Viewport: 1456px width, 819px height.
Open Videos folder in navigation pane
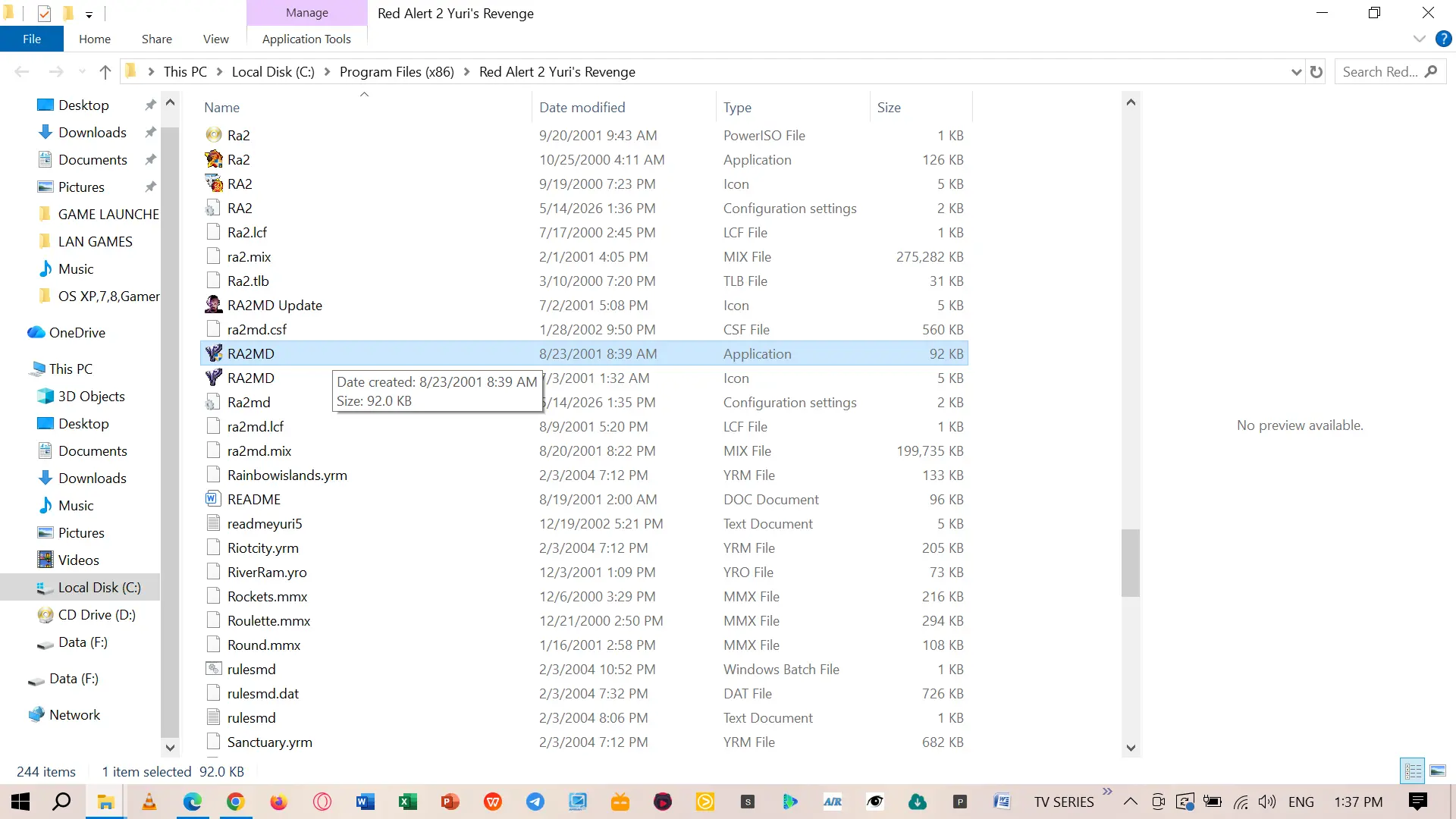[x=78, y=560]
